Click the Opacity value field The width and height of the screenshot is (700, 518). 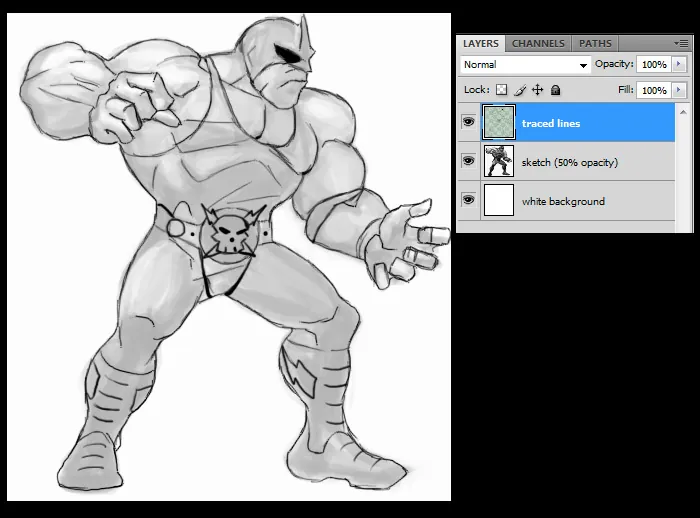pyautogui.click(x=654, y=64)
